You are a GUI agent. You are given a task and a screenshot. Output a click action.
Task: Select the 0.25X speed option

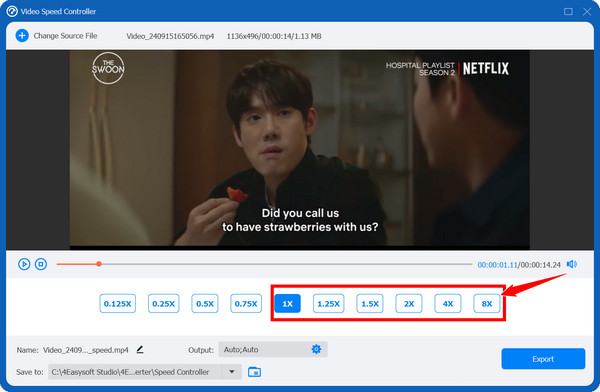(163, 304)
